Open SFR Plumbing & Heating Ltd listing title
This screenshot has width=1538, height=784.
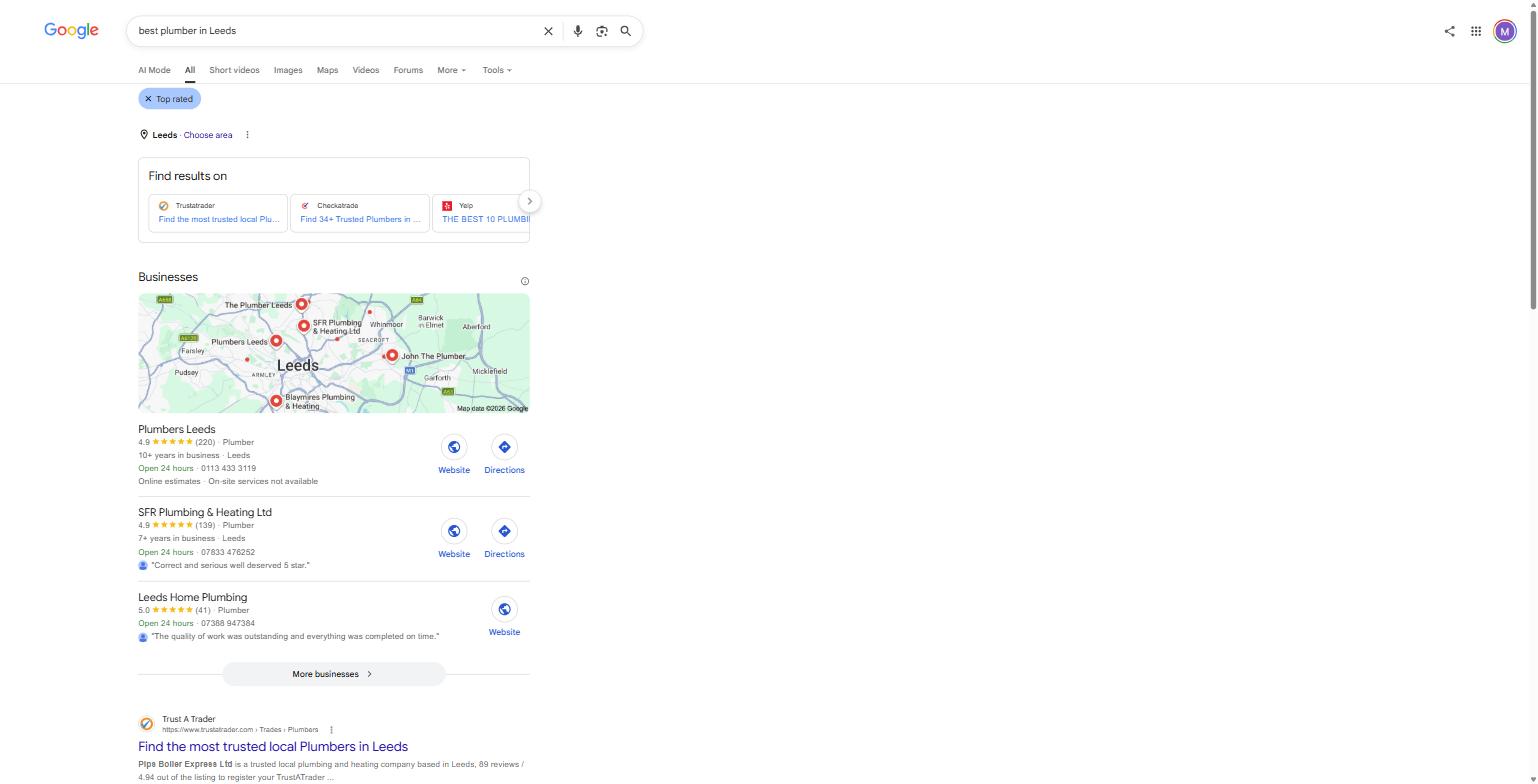click(205, 513)
